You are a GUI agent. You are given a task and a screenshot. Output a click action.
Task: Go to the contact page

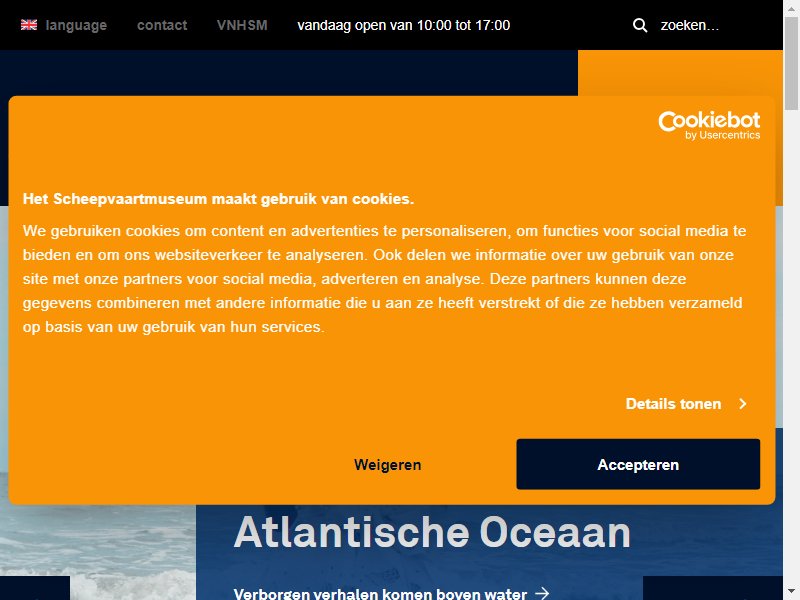tap(162, 25)
